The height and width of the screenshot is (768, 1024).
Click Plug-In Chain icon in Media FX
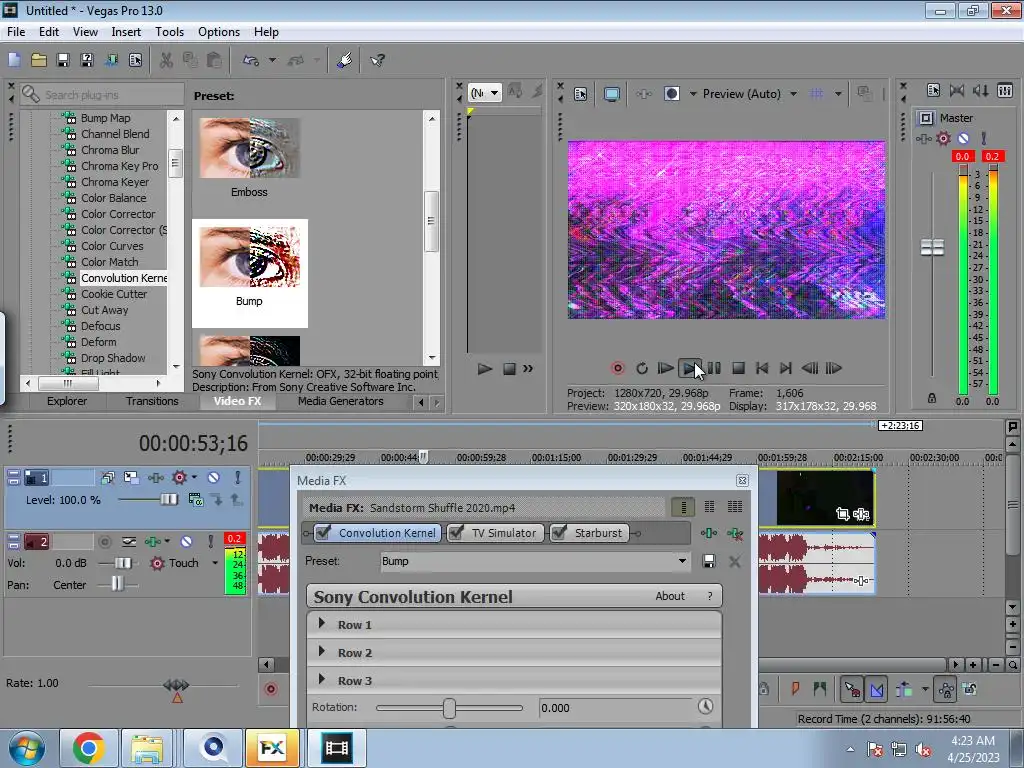(x=709, y=534)
